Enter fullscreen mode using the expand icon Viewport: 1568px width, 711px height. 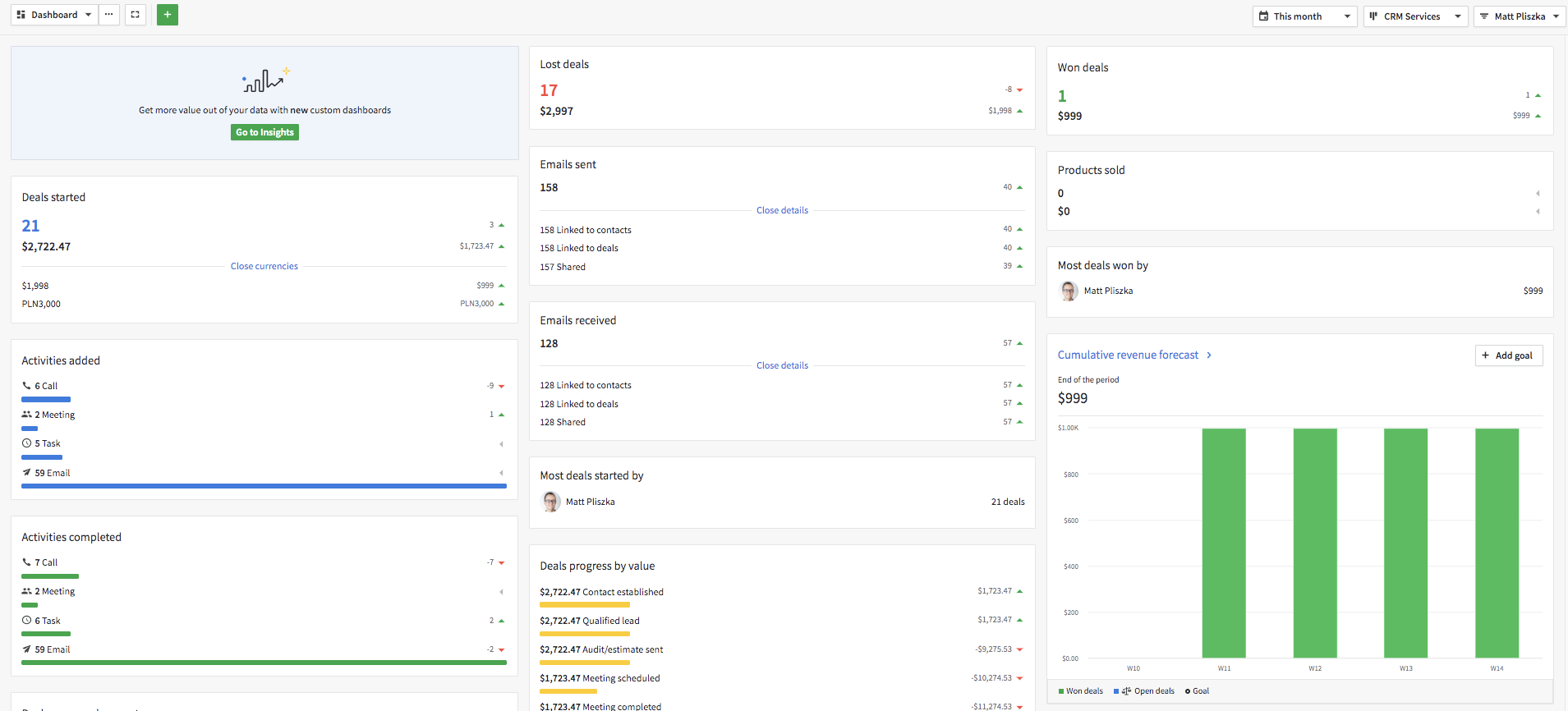click(x=136, y=15)
